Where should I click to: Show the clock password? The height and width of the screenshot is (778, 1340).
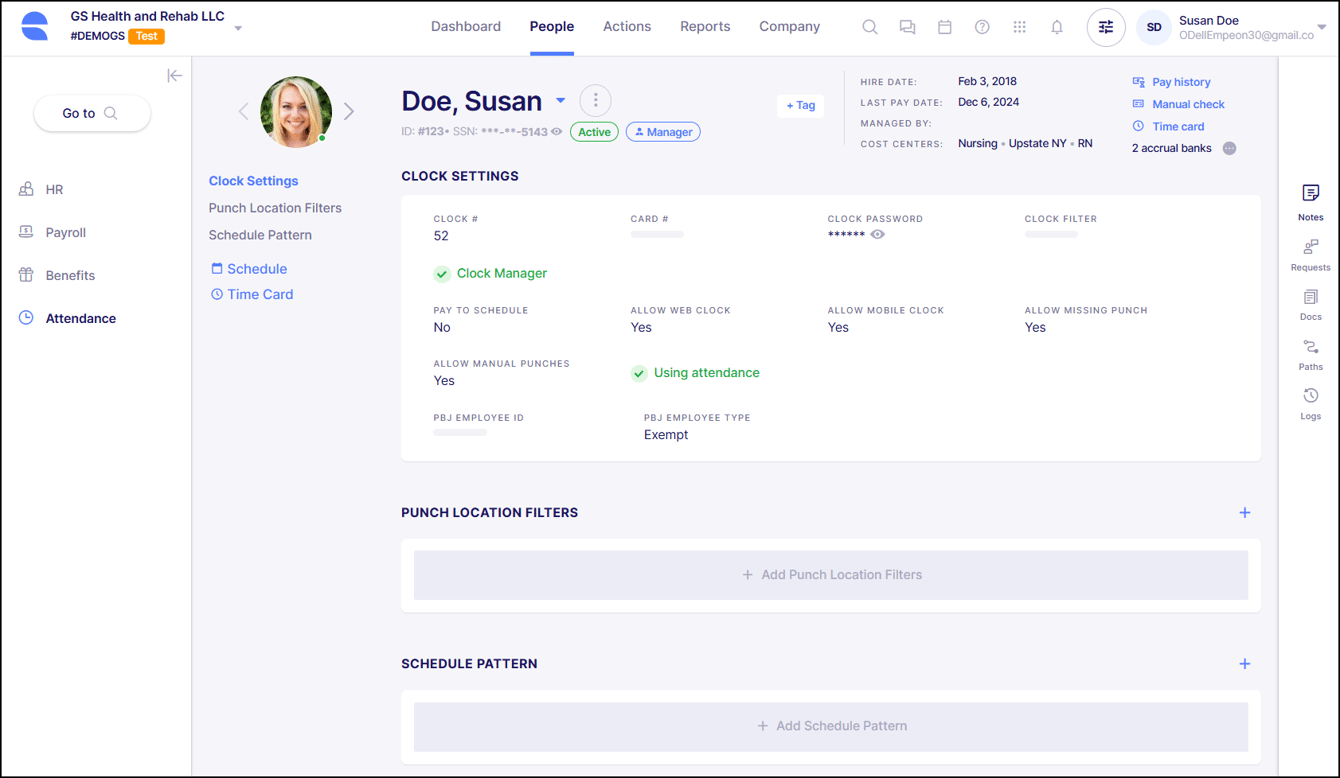[878, 235]
